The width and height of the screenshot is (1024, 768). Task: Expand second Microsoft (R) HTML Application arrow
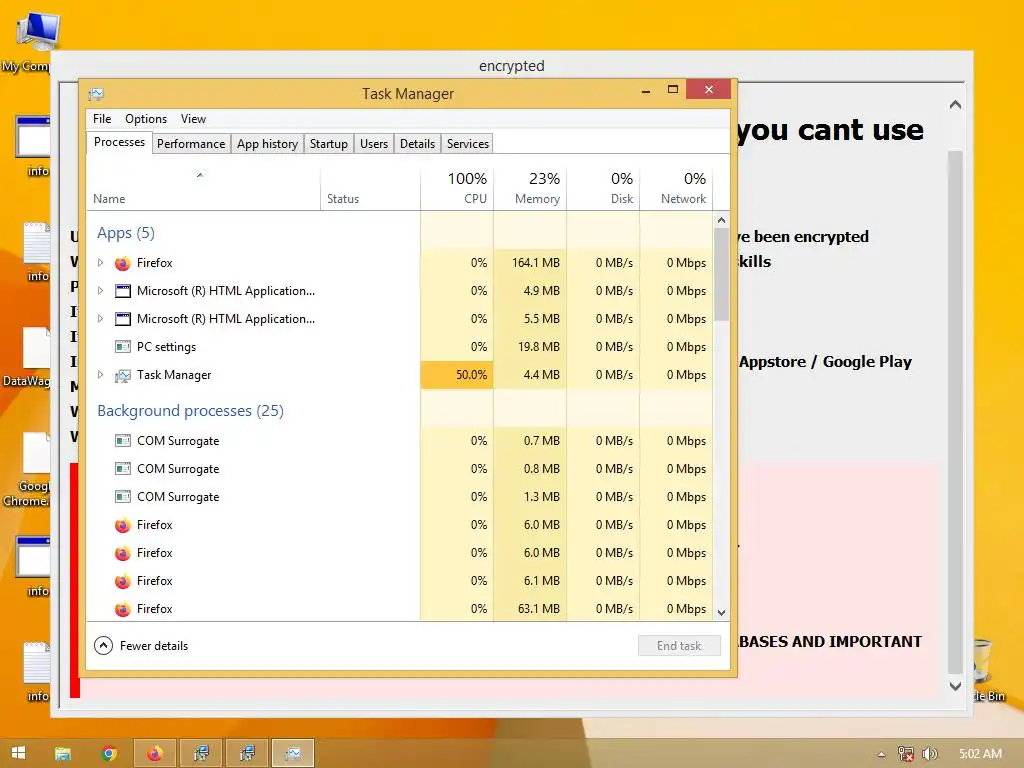[100, 319]
